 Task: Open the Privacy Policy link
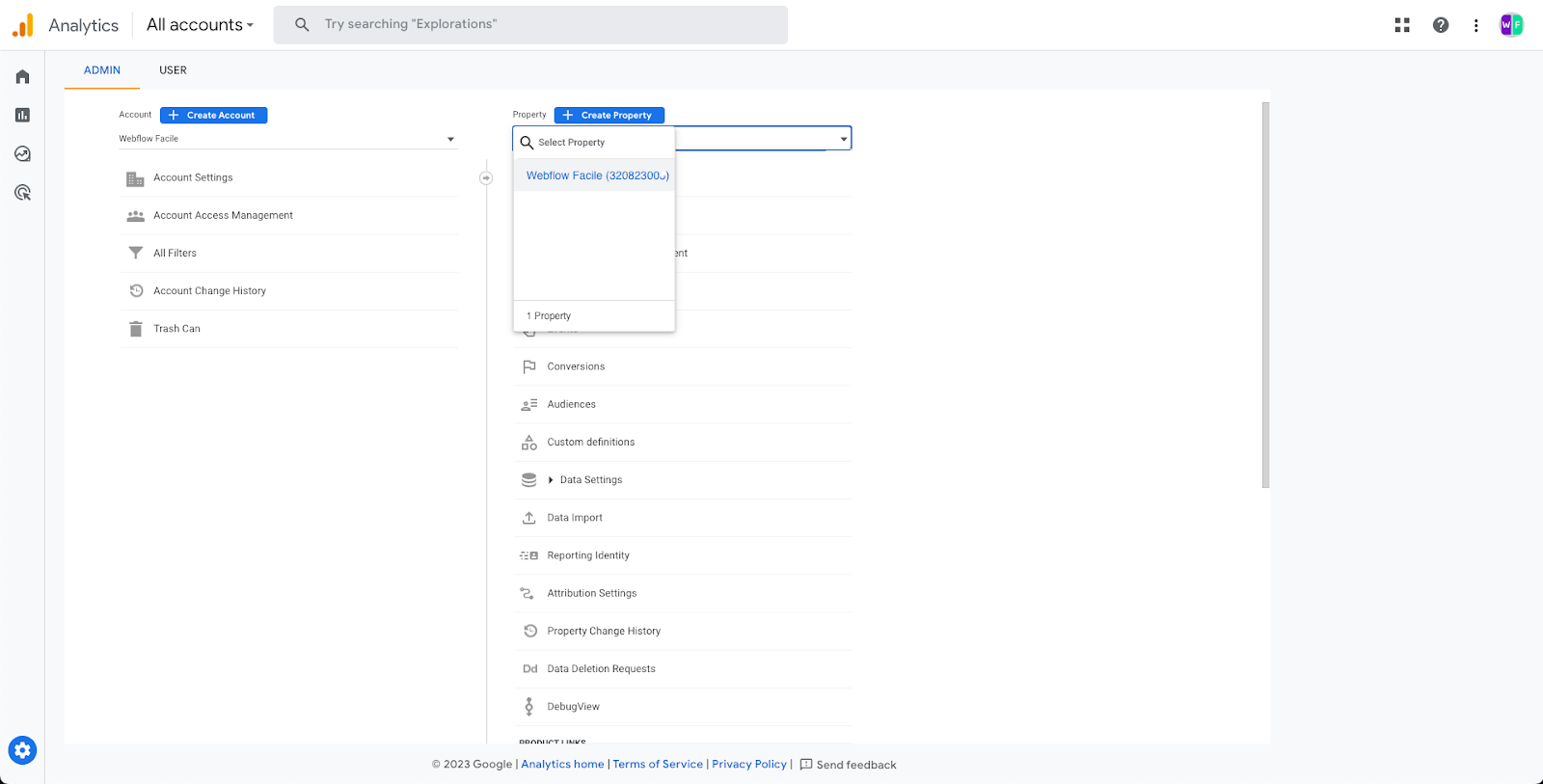click(749, 764)
